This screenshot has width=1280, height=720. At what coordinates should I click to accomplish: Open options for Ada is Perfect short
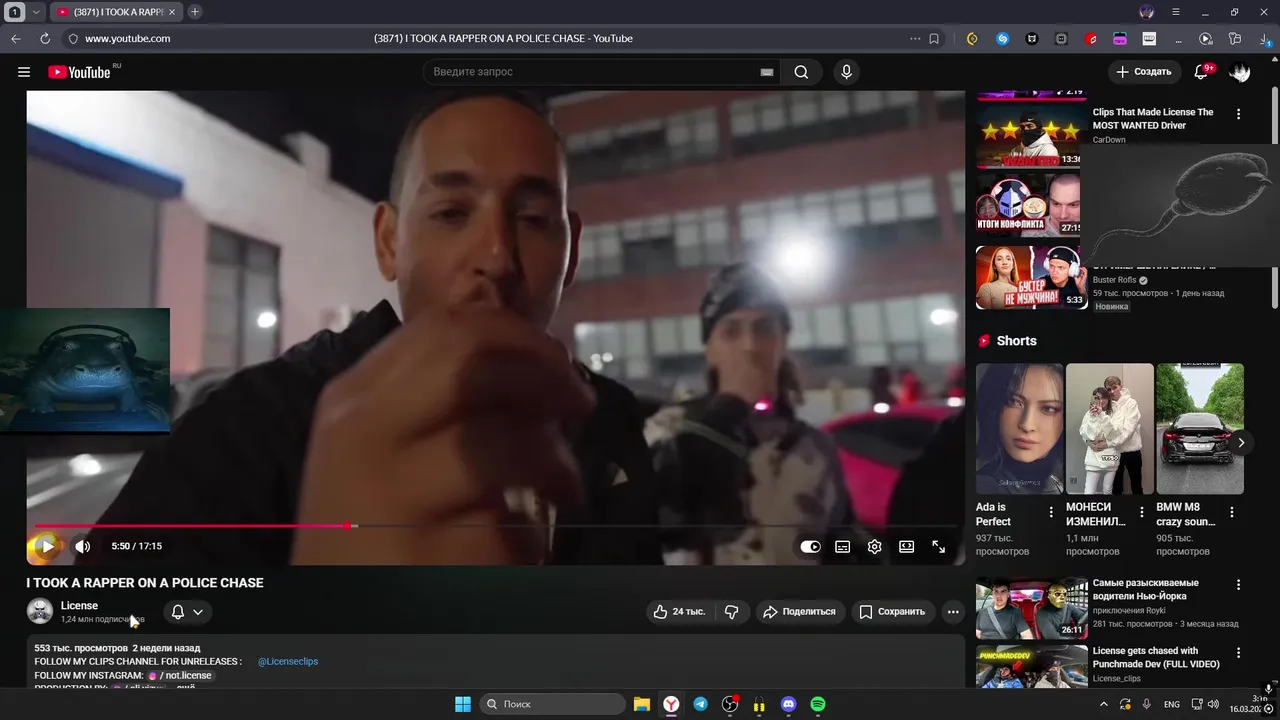click(1051, 512)
